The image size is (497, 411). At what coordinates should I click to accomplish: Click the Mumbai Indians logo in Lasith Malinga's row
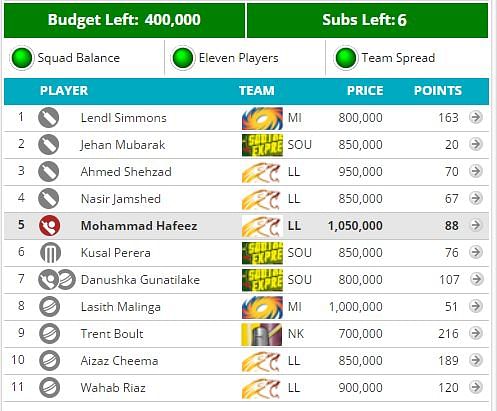(x=262, y=307)
